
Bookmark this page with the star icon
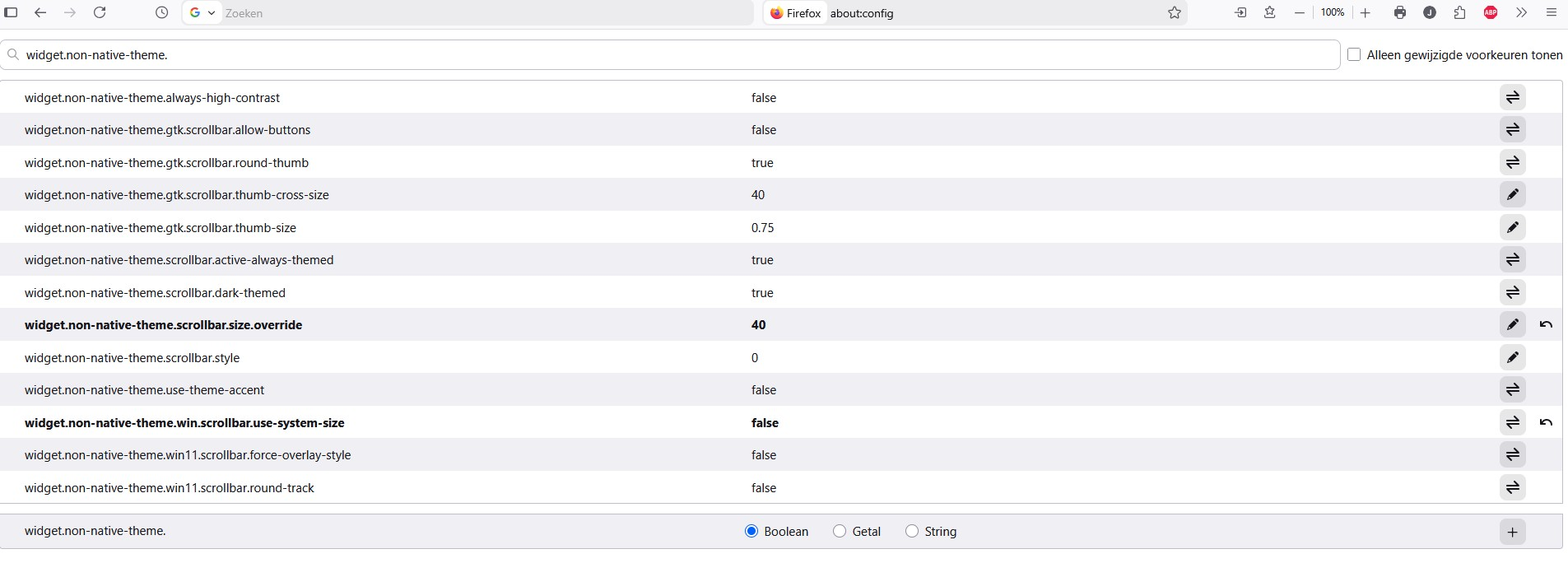click(1175, 12)
